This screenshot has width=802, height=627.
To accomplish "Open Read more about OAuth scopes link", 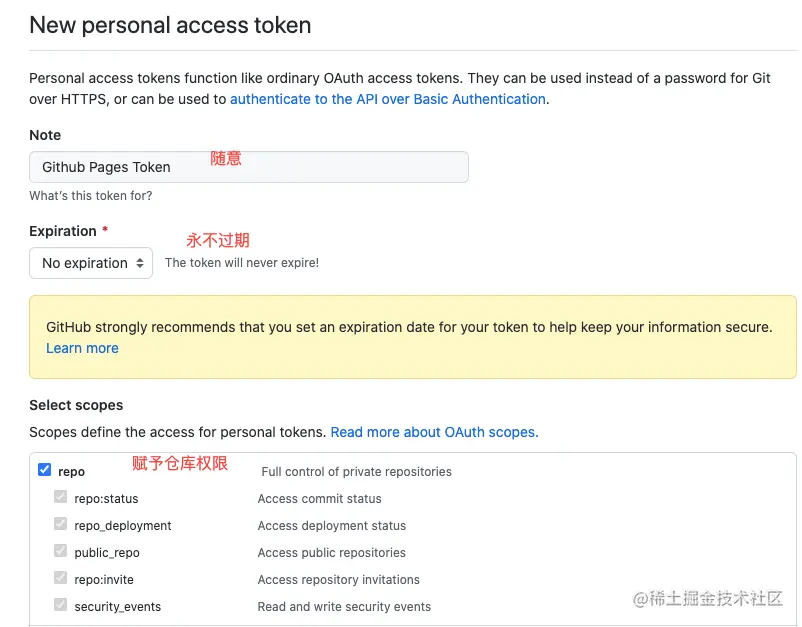I will point(434,432).
